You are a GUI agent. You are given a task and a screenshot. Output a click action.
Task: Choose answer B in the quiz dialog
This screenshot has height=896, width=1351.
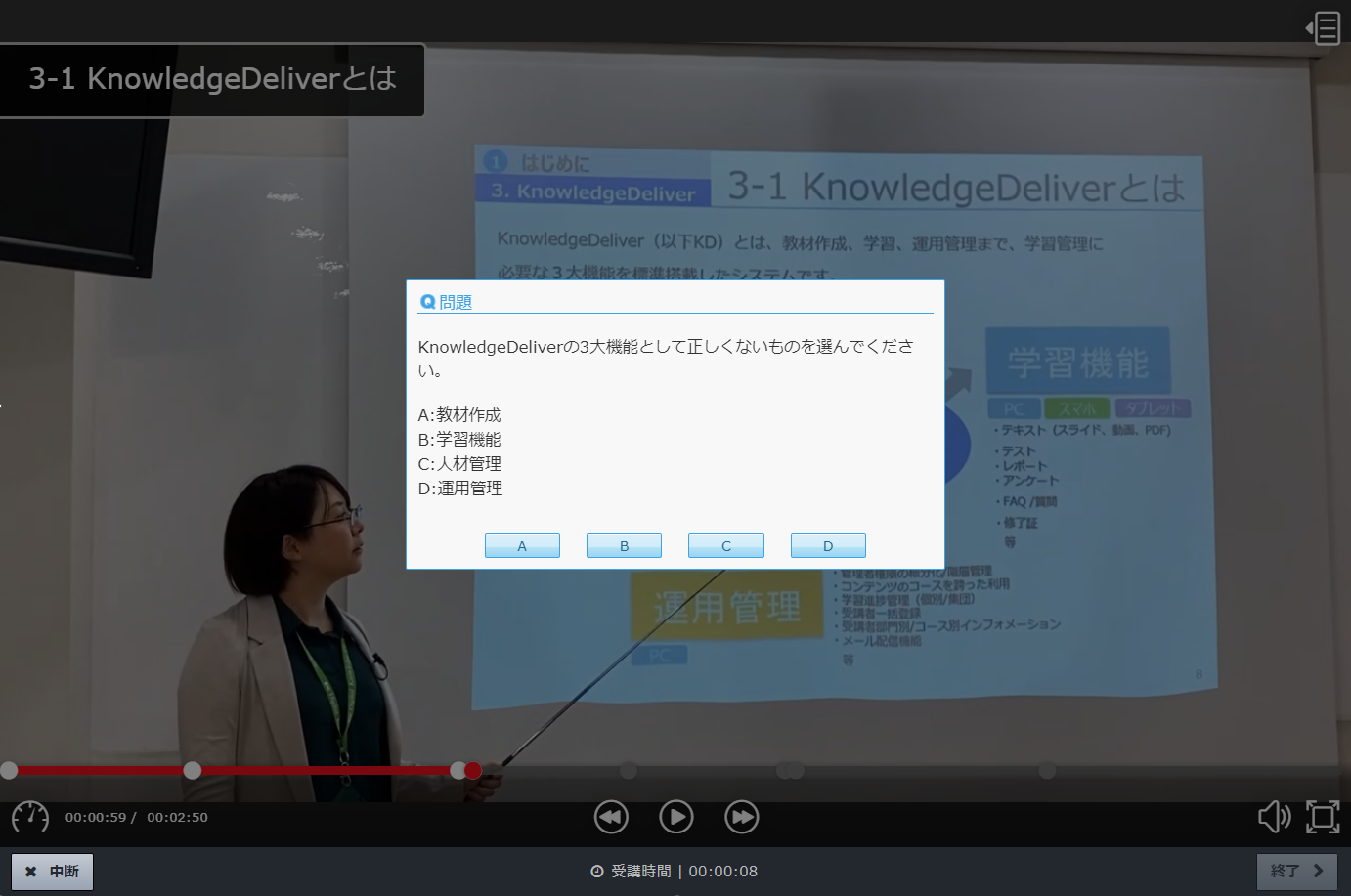(624, 545)
